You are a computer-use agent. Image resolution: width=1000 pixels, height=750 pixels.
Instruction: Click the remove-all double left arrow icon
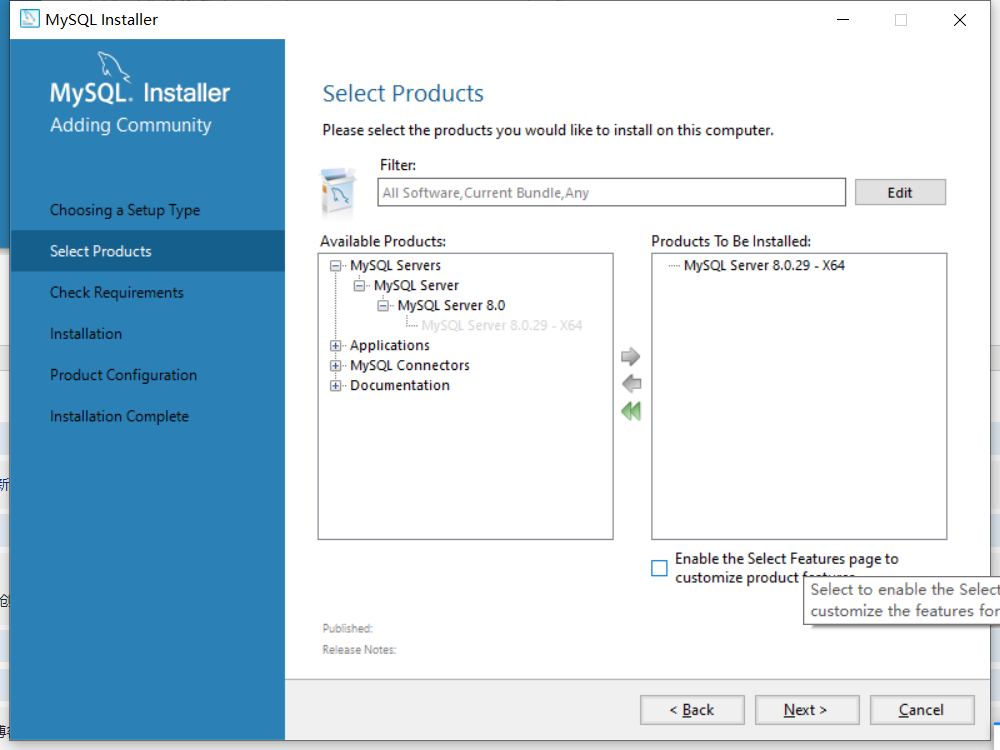tap(631, 411)
